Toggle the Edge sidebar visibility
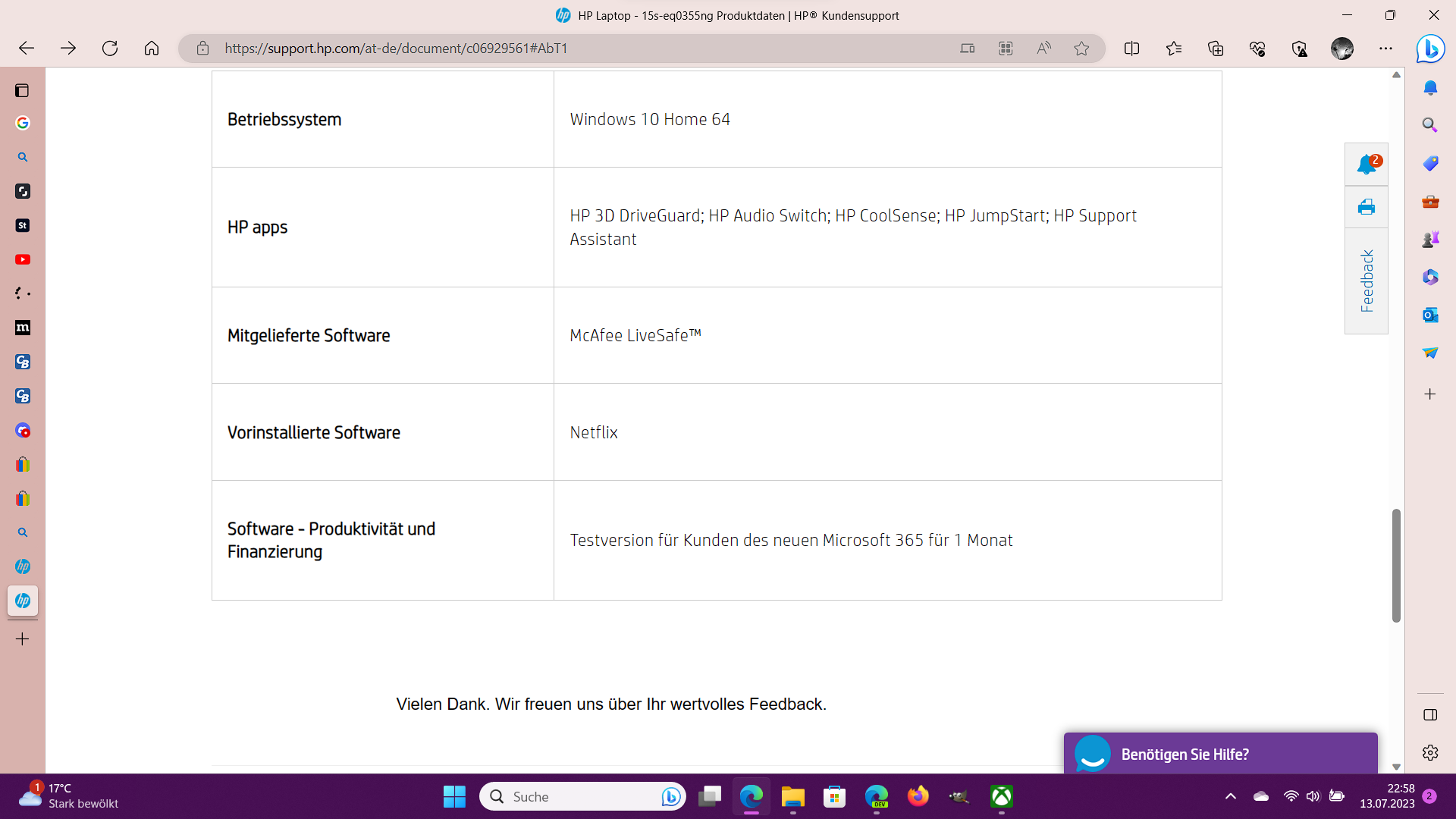The height and width of the screenshot is (819, 1456). (x=1430, y=714)
